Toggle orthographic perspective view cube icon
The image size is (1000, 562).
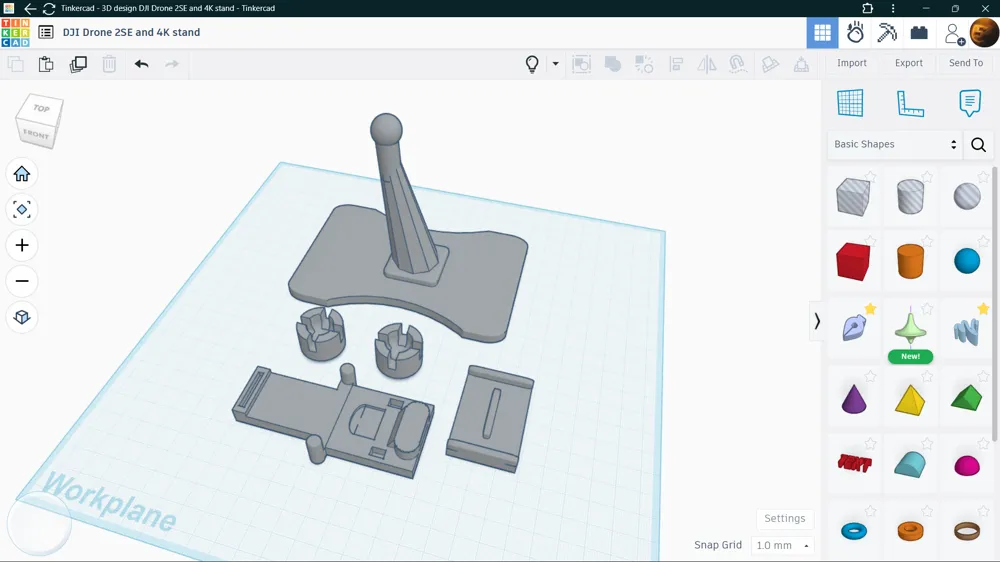tap(22, 317)
